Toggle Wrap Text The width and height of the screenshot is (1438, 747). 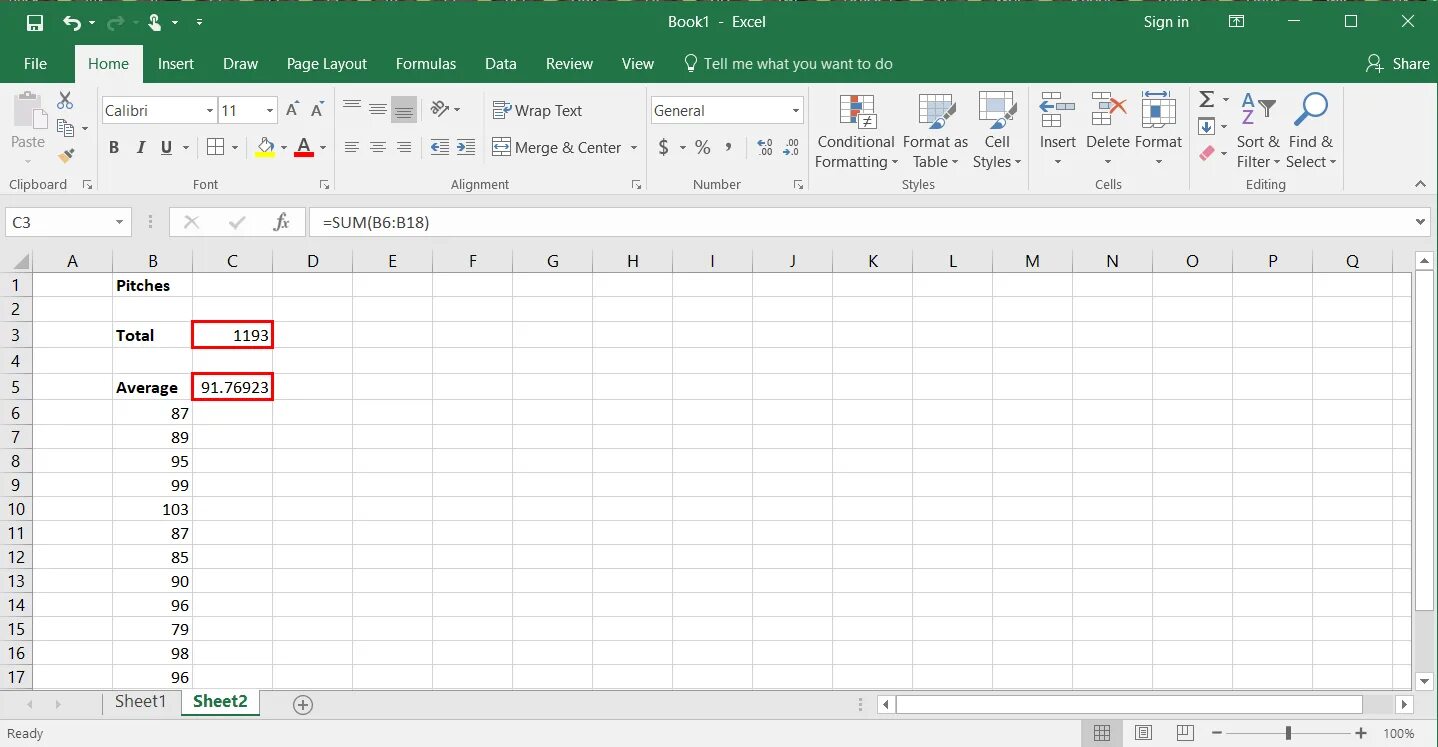pyautogui.click(x=537, y=110)
